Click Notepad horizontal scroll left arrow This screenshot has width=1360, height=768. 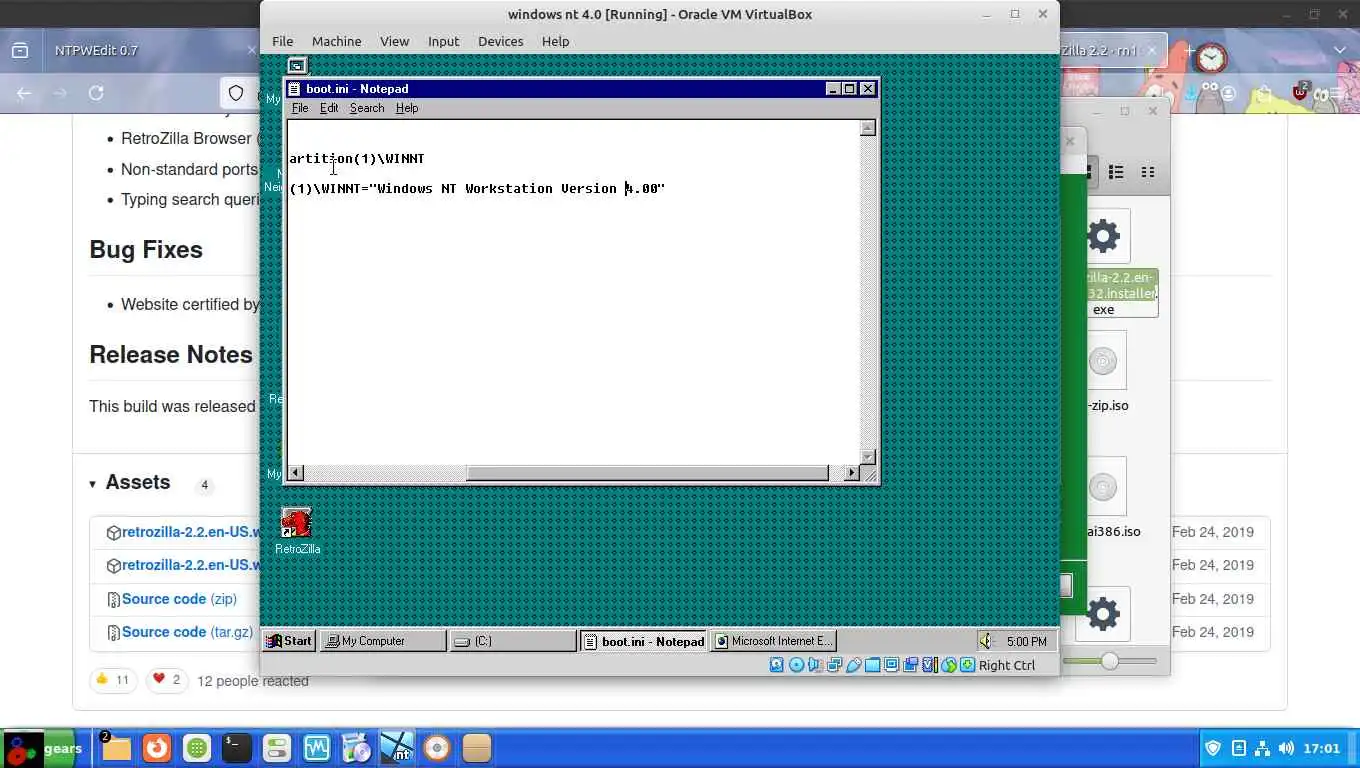coord(296,473)
